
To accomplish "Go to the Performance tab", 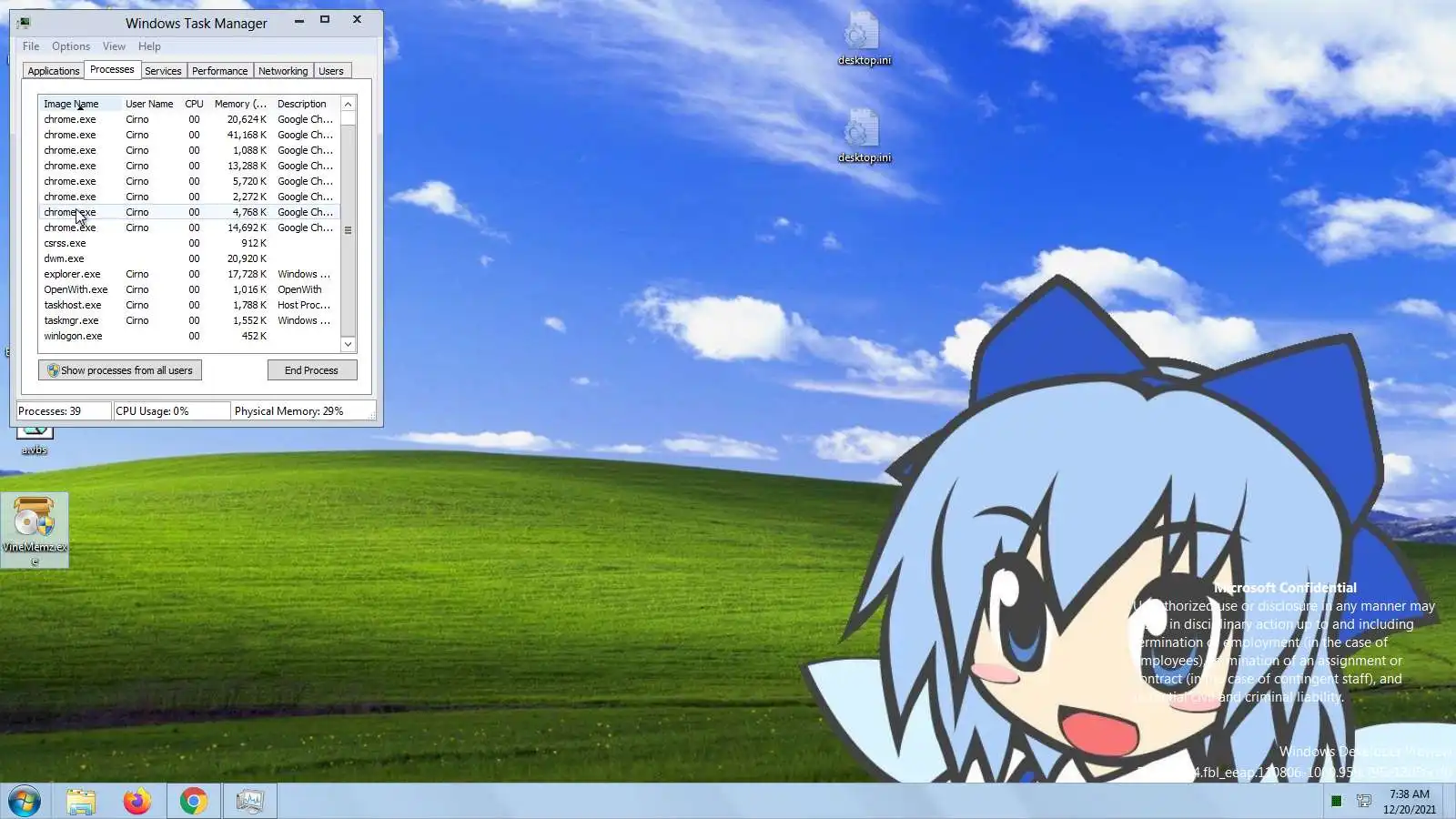I will pos(220,71).
